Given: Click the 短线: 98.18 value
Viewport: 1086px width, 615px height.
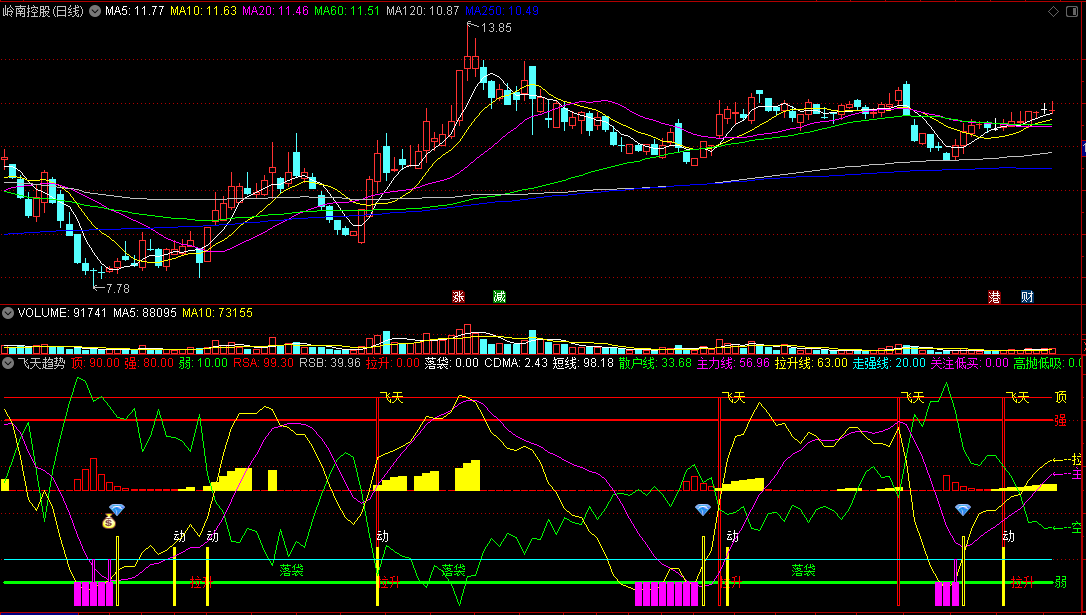Looking at the screenshot, I should pyautogui.click(x=583, y=363).
